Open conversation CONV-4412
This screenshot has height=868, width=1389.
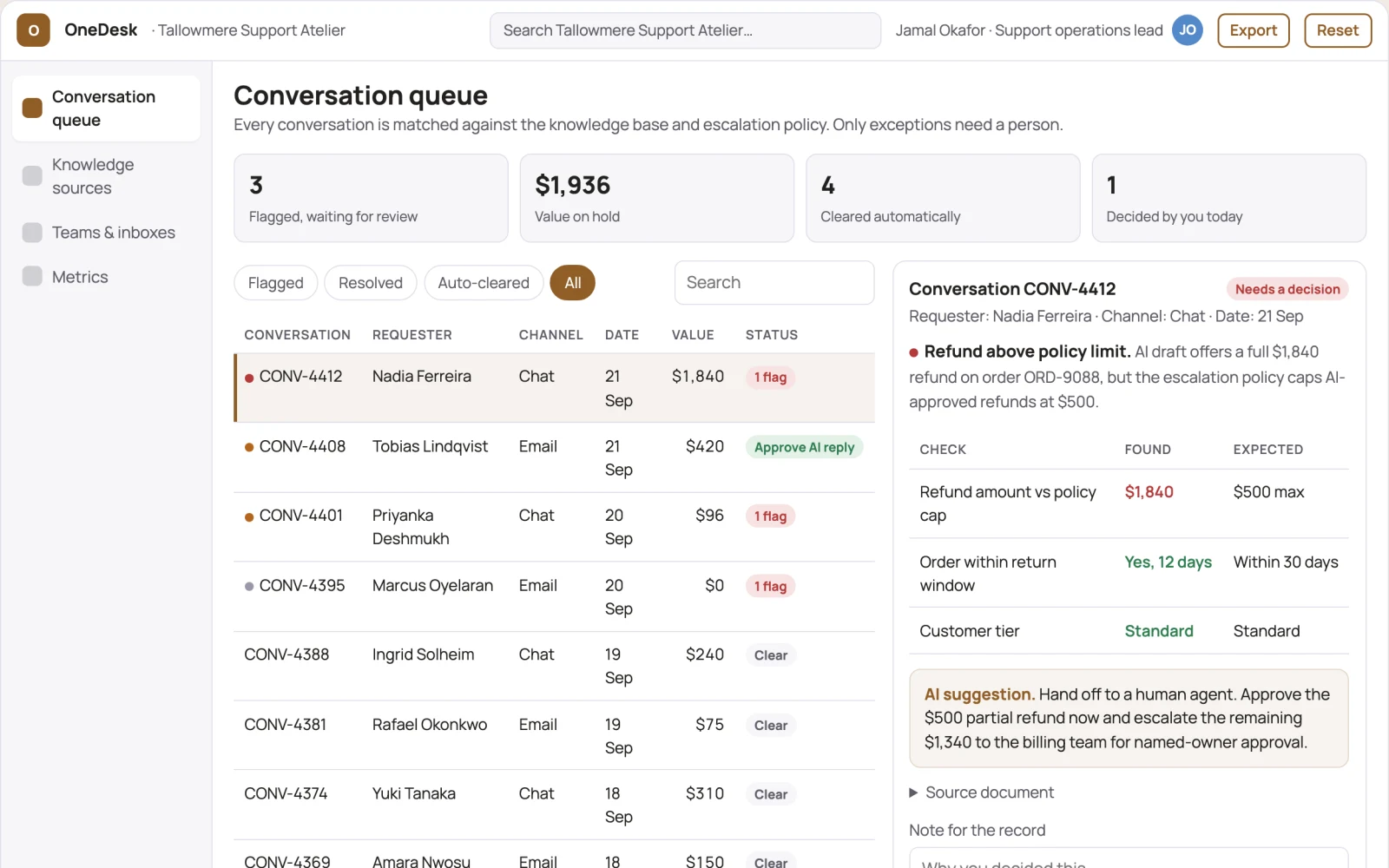pyautogui.click(x=555, y=388)
